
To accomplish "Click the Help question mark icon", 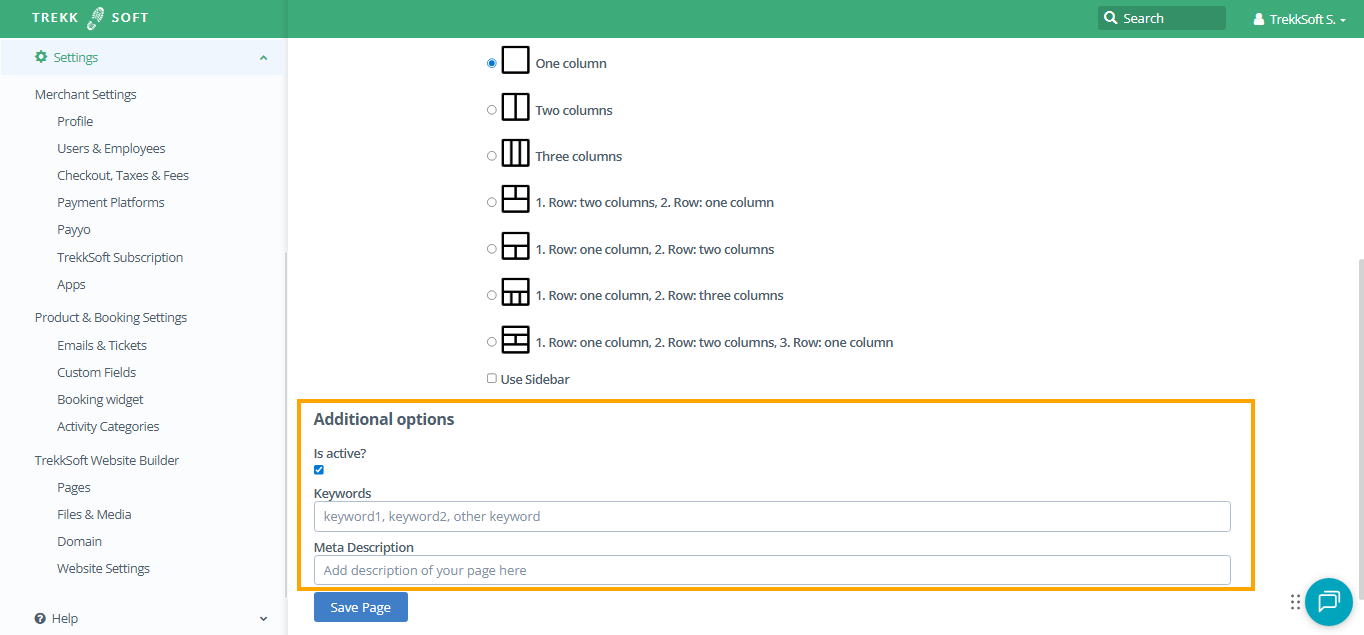I will point(41,618).
